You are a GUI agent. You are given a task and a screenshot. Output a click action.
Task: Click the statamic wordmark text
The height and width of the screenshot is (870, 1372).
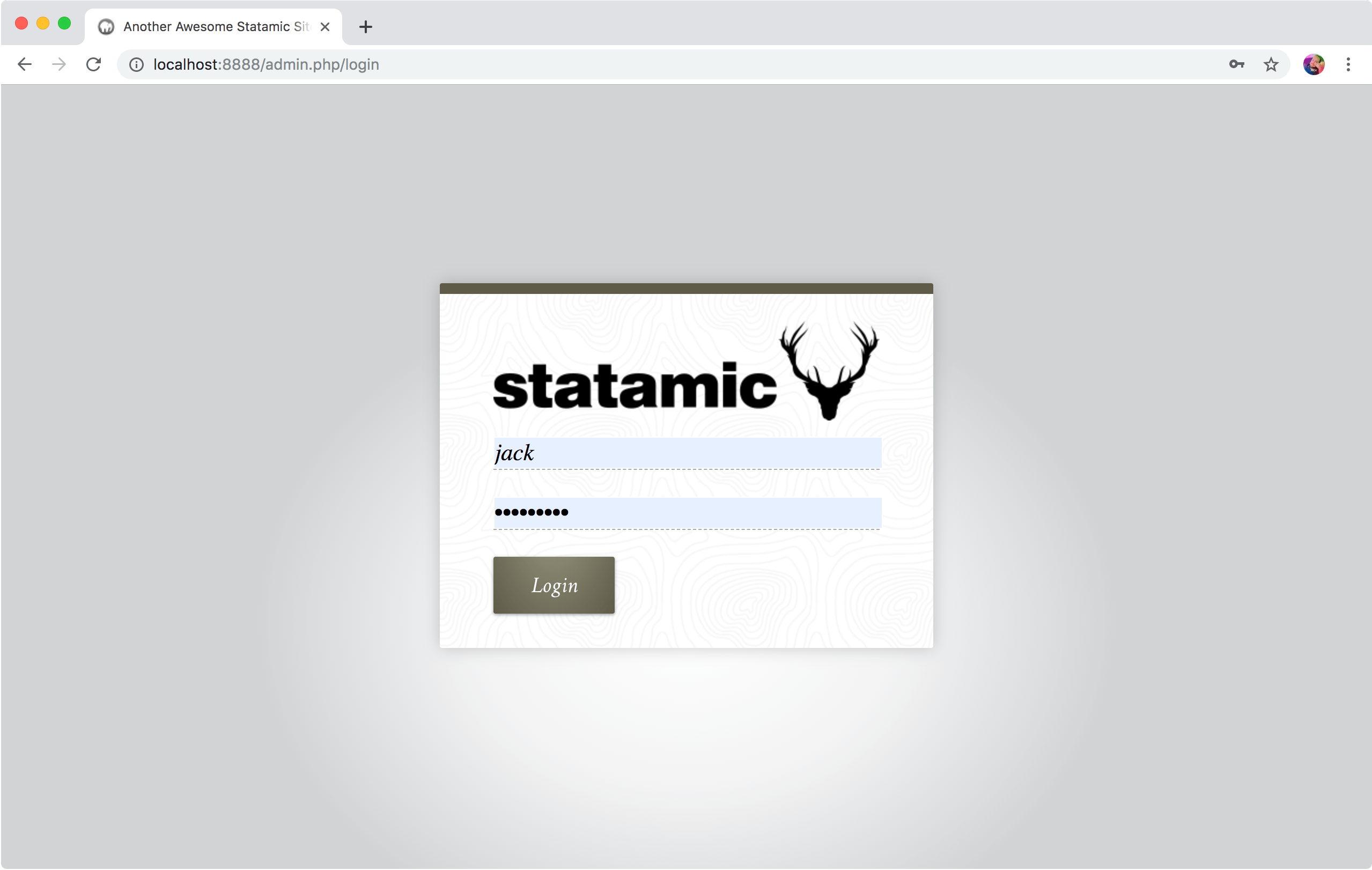point(635,386)
